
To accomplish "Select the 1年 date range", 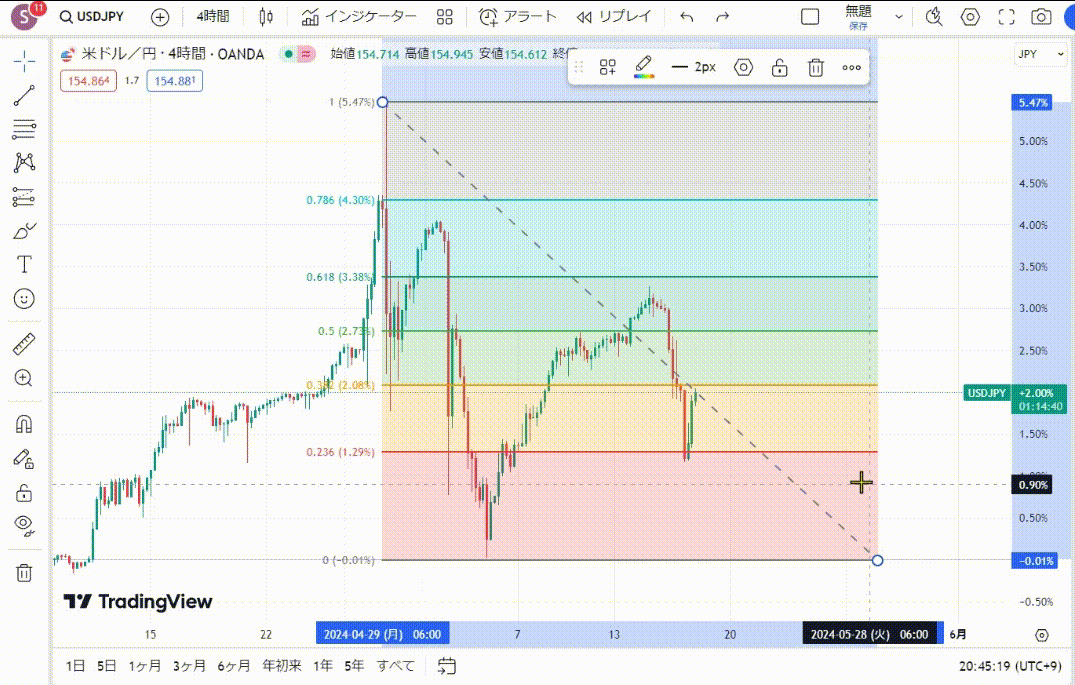I will (x=323, y=666).
